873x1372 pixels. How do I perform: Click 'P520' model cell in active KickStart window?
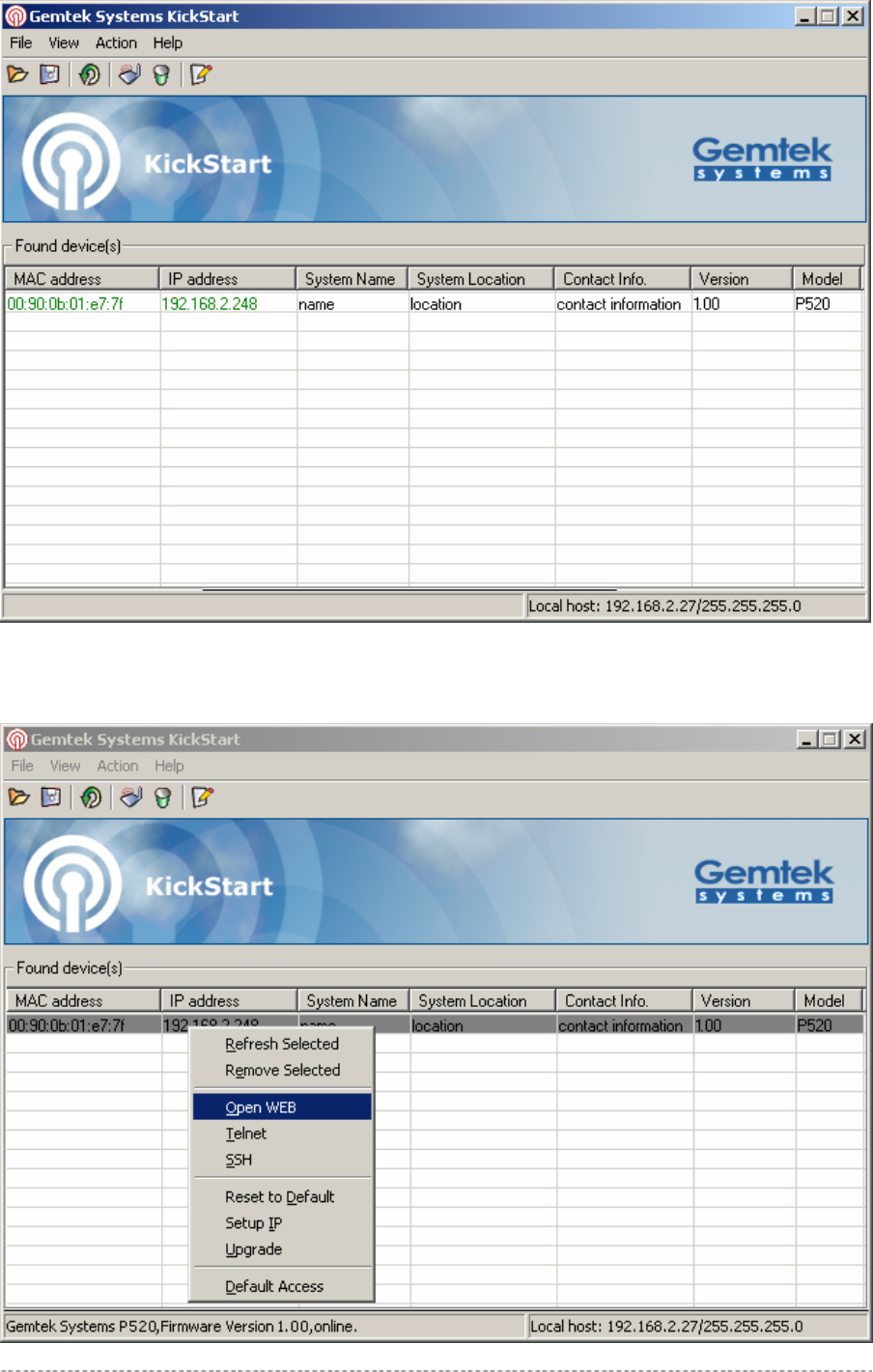813,304
